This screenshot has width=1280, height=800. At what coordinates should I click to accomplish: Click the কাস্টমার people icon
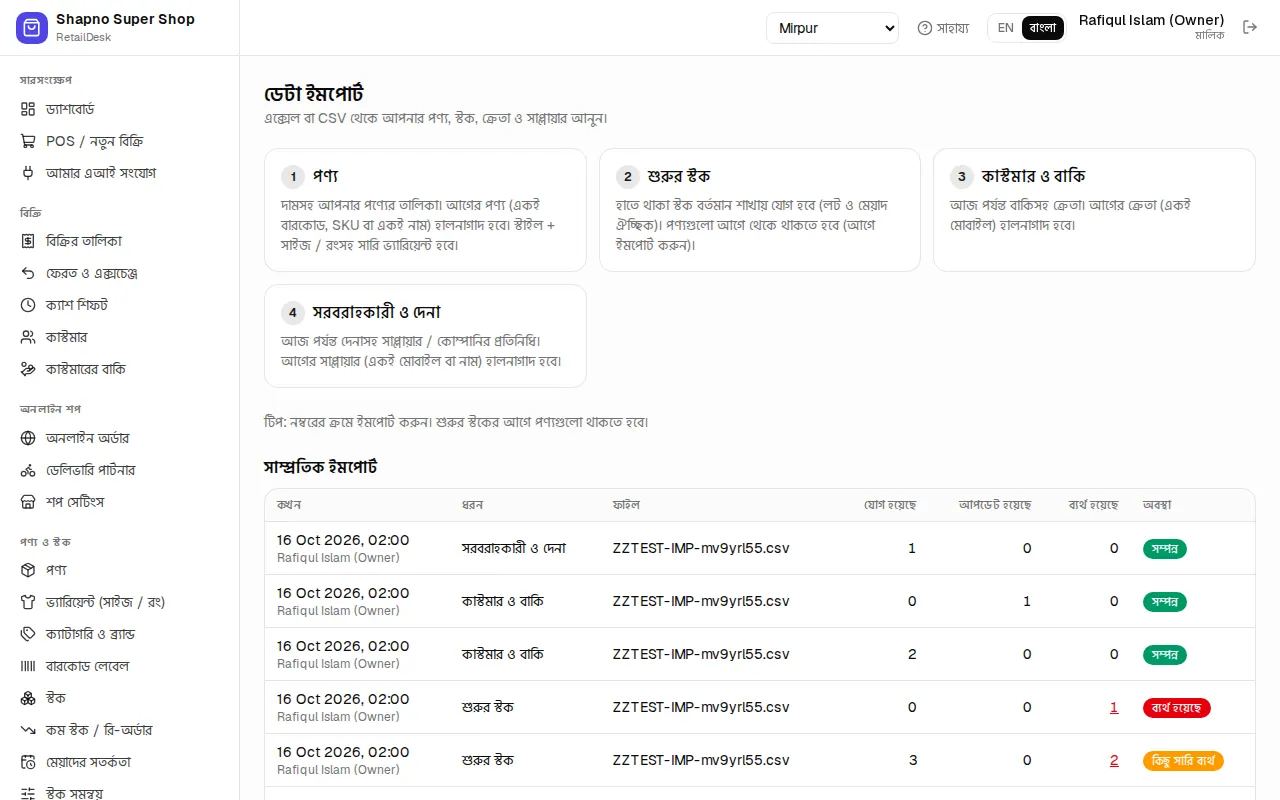tap(28, 337)
